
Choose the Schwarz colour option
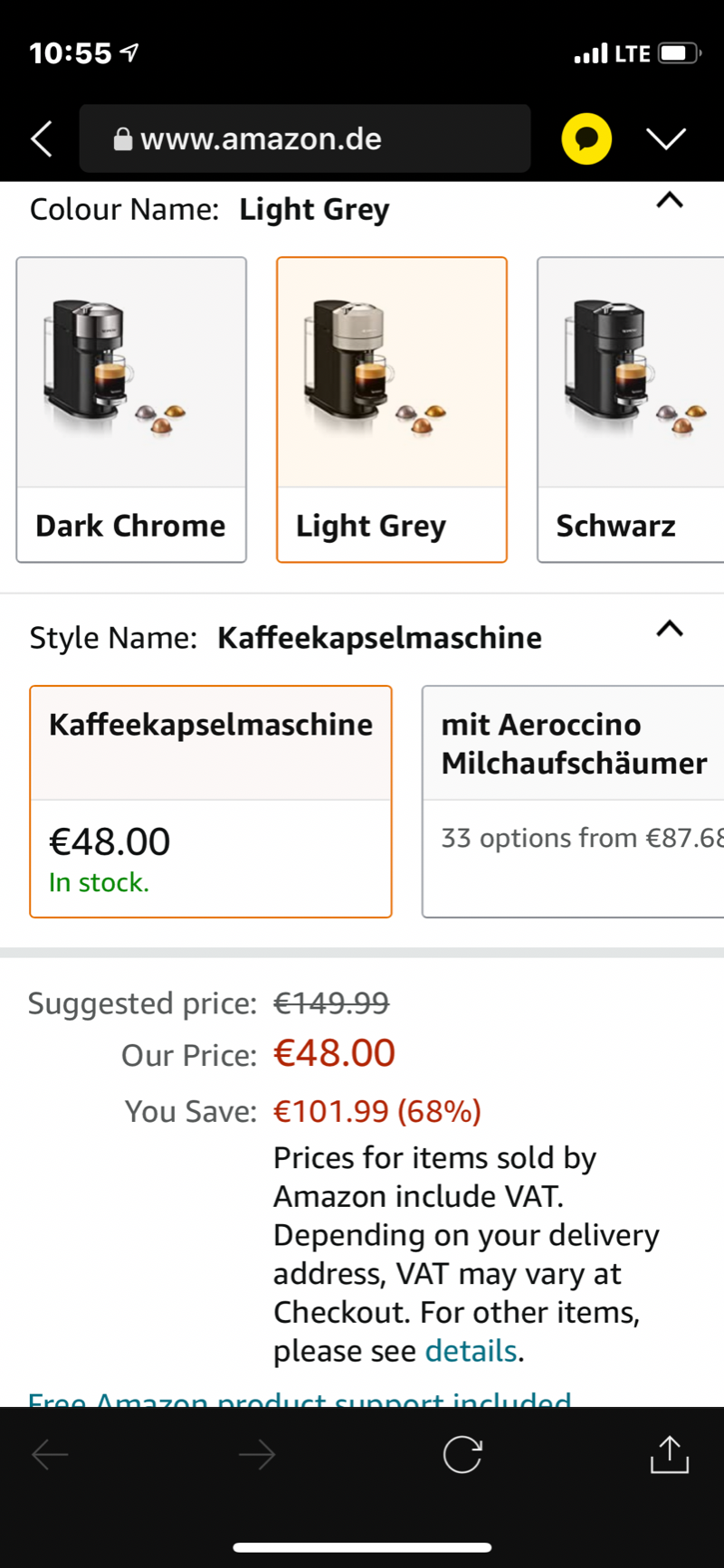(631, 410)
